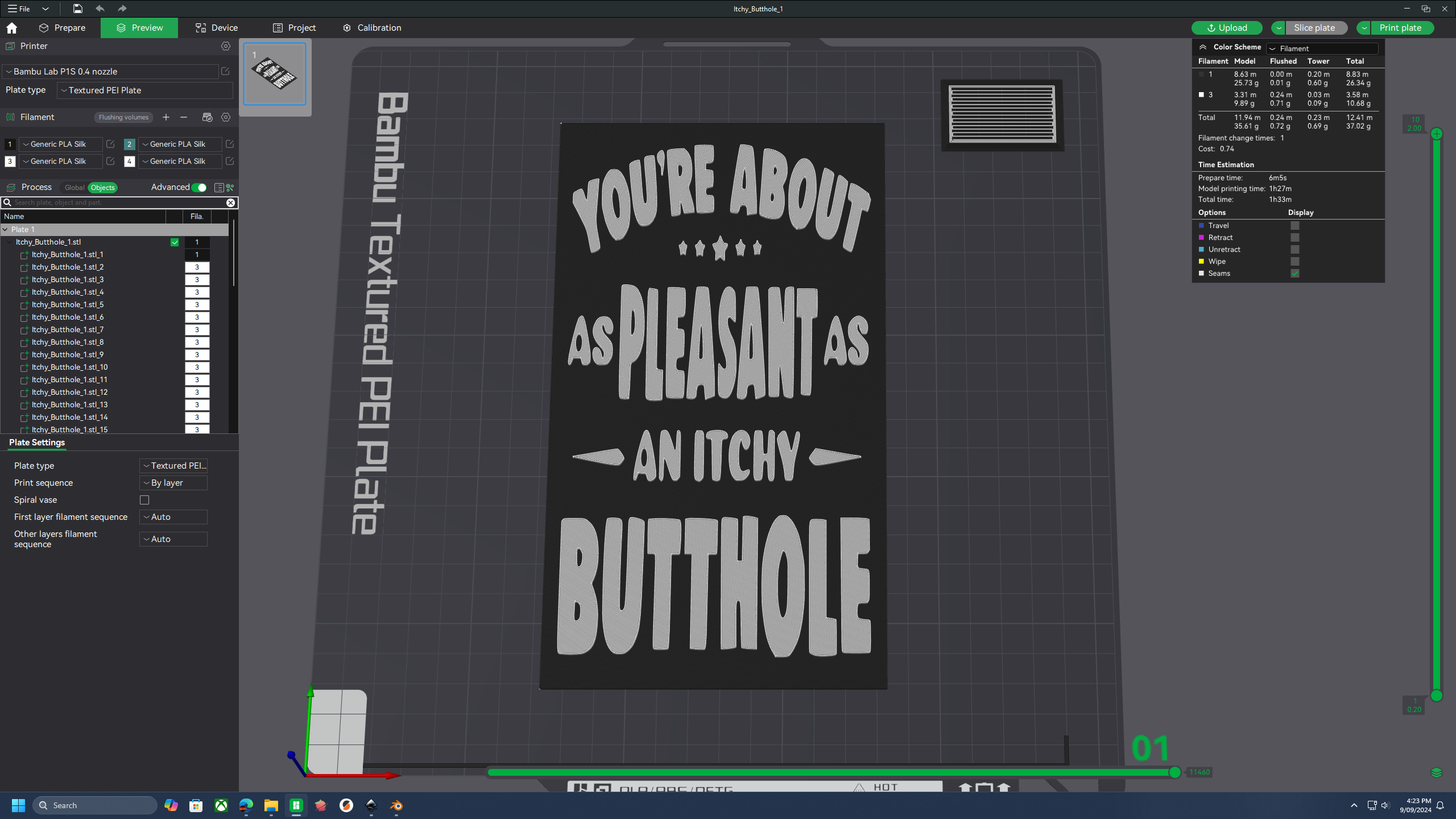Screen dimensions: 1456x819
Task: Edit the Bambu Lab P1S printer preset
Action: [x=225, y=71]
